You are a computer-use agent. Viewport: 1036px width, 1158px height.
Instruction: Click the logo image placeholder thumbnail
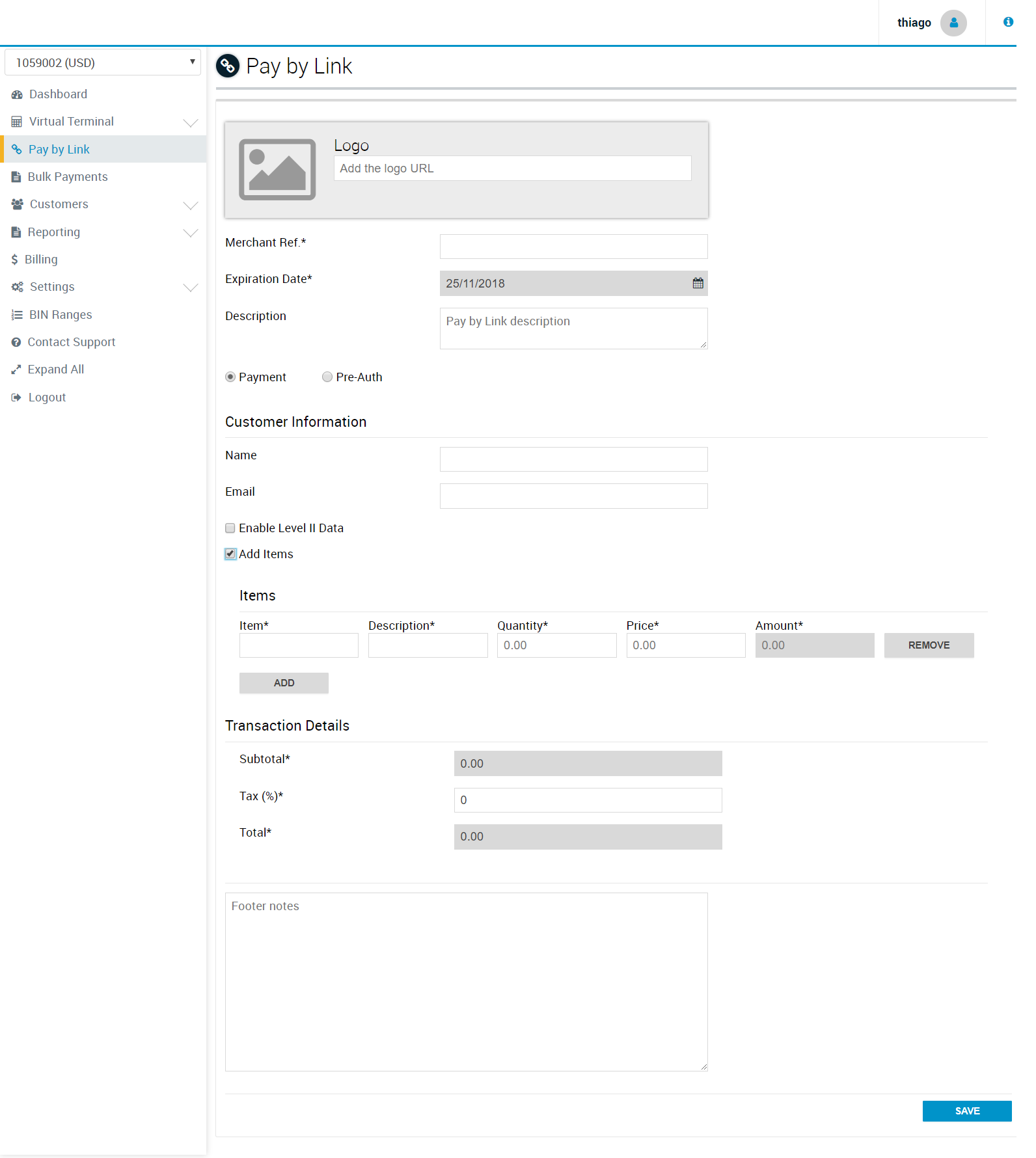277,170
